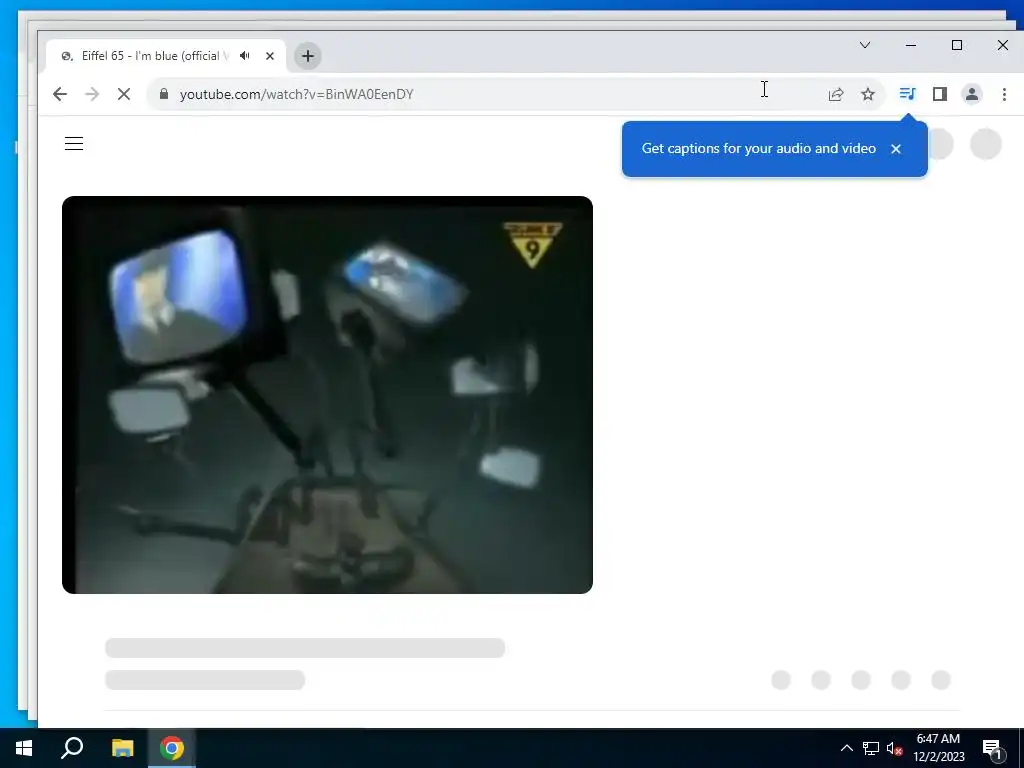Image resolution: width=1024 pixels, height=768 pixels.
Task: Show hidden system tray icons
Action: [x=846, y=748]
